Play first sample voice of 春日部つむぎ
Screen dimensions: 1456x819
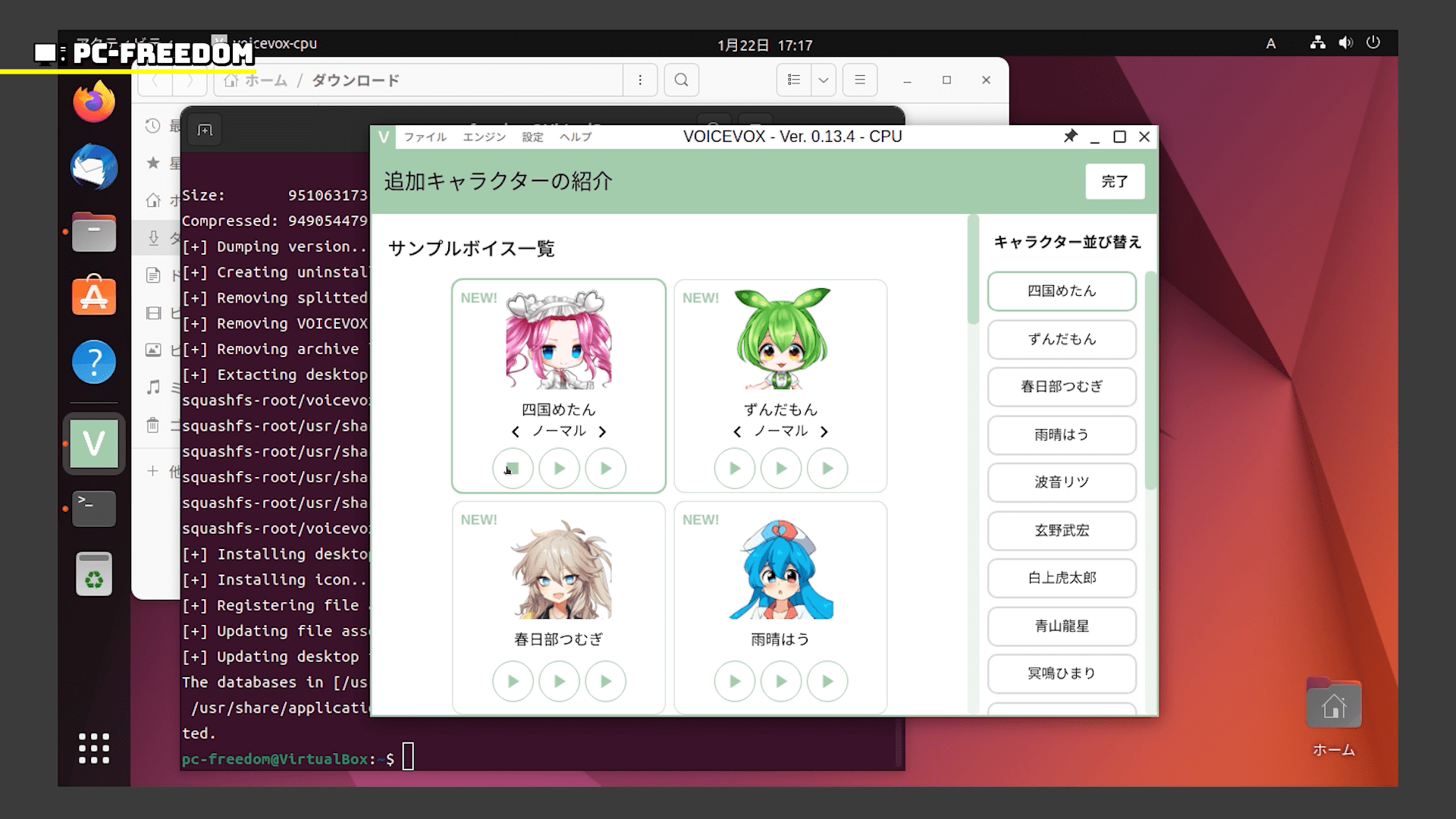coord(513,681)
